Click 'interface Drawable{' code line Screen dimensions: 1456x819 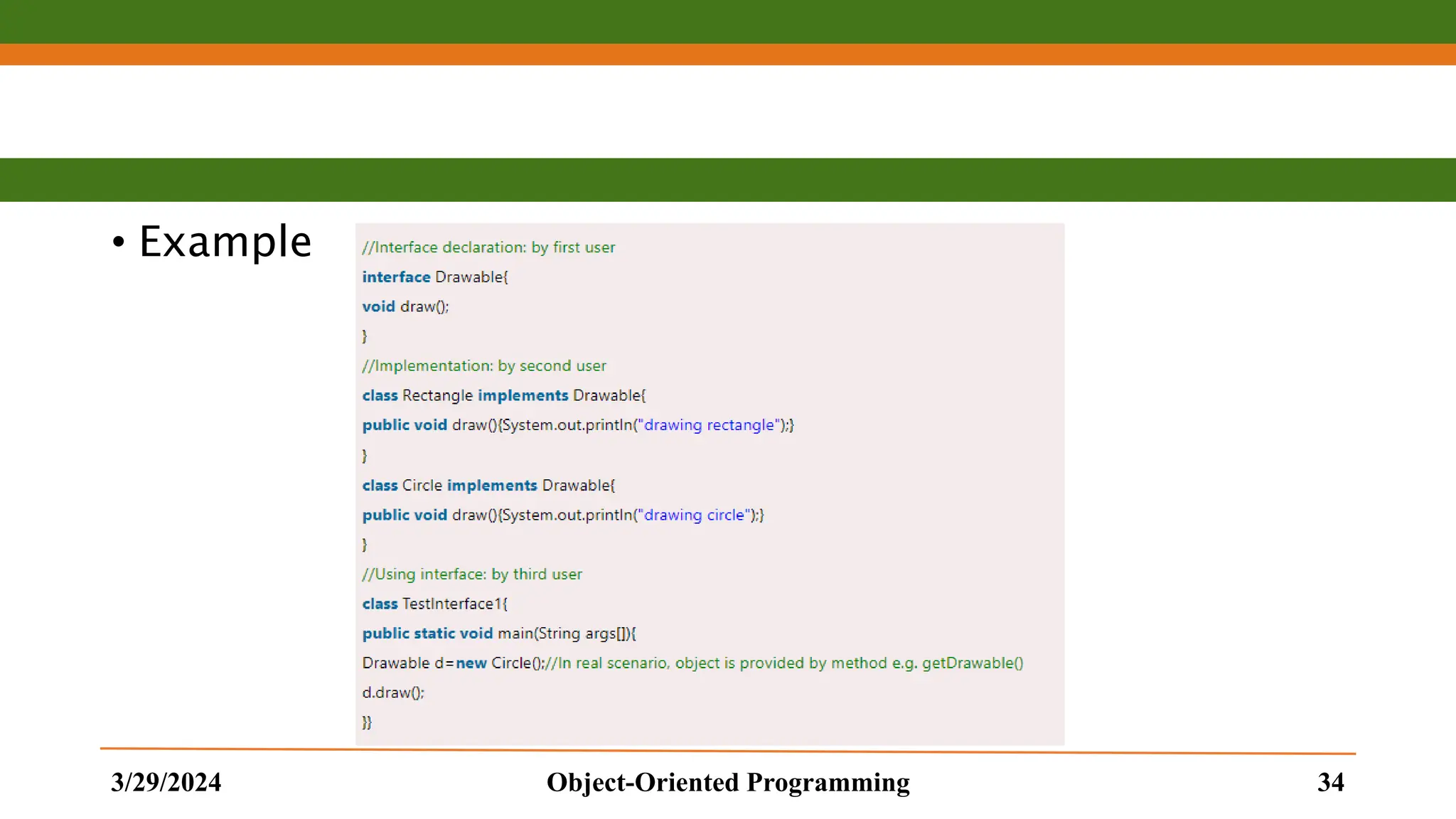[435, 277]
